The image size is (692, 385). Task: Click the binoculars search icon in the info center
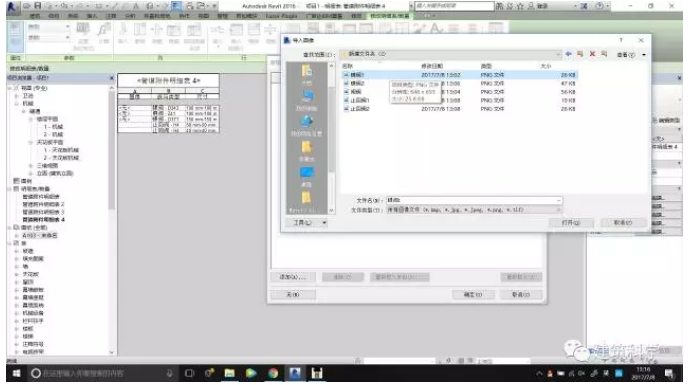point(500,6)
